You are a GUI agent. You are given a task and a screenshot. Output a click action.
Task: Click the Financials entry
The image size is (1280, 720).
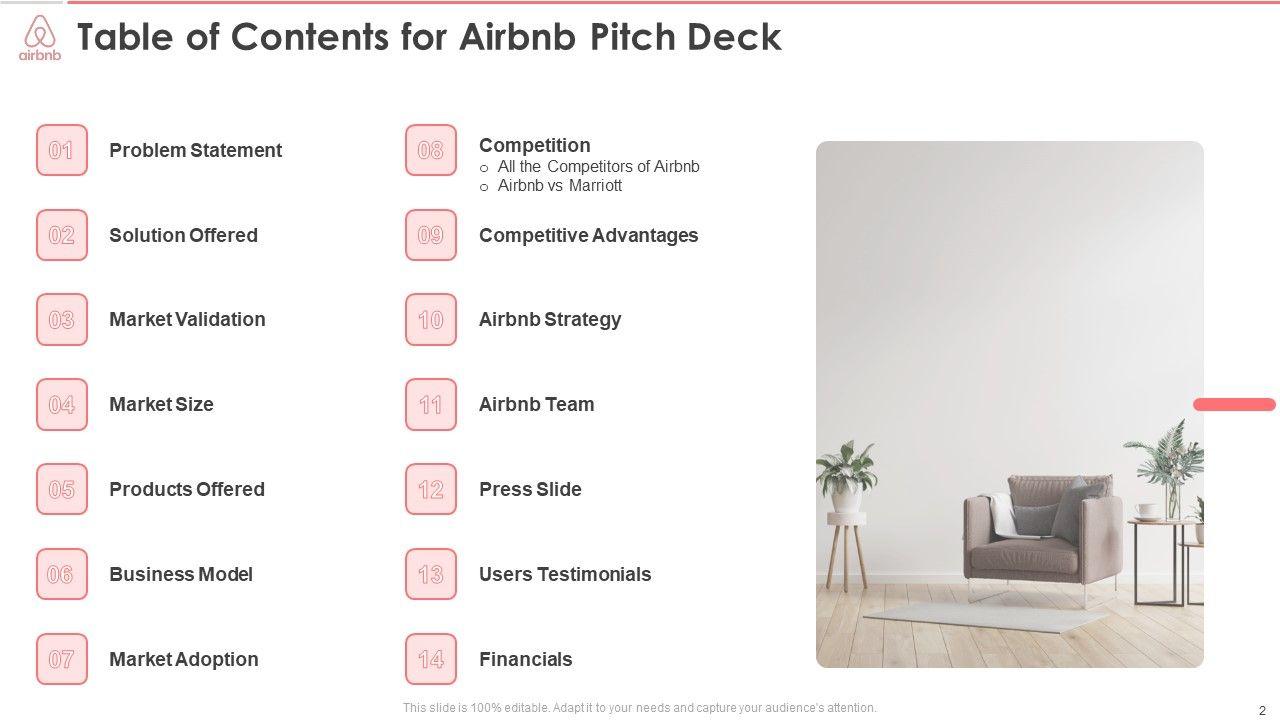(x=526, y=659)
